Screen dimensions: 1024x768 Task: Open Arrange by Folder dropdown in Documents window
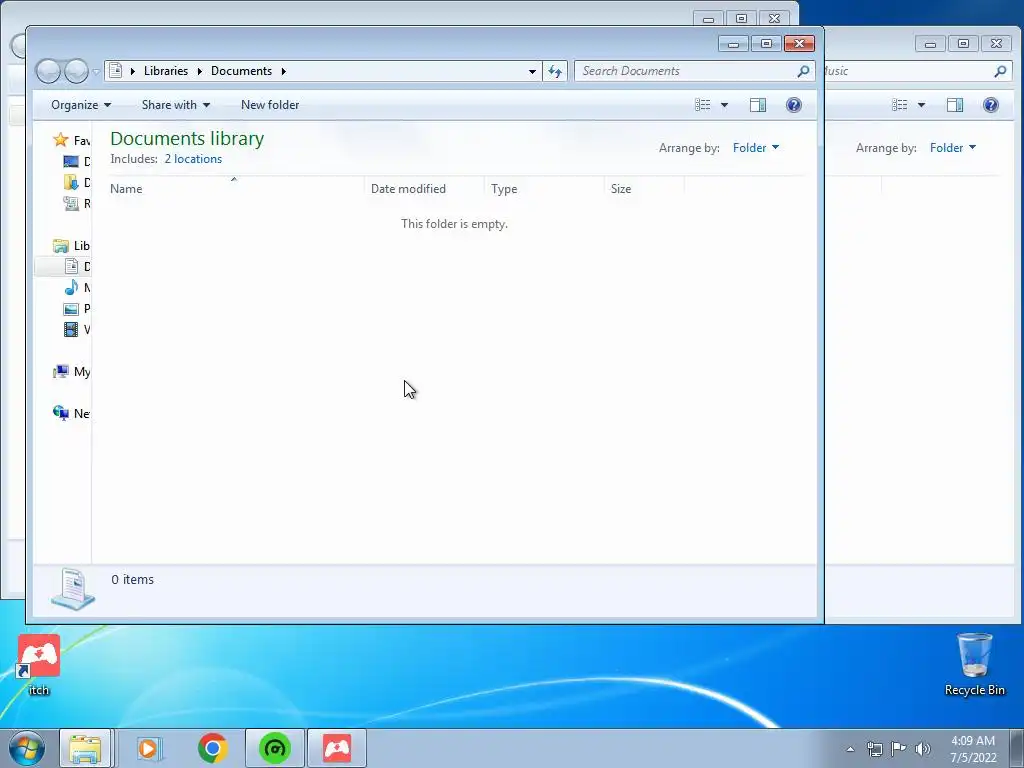point(756,148)
